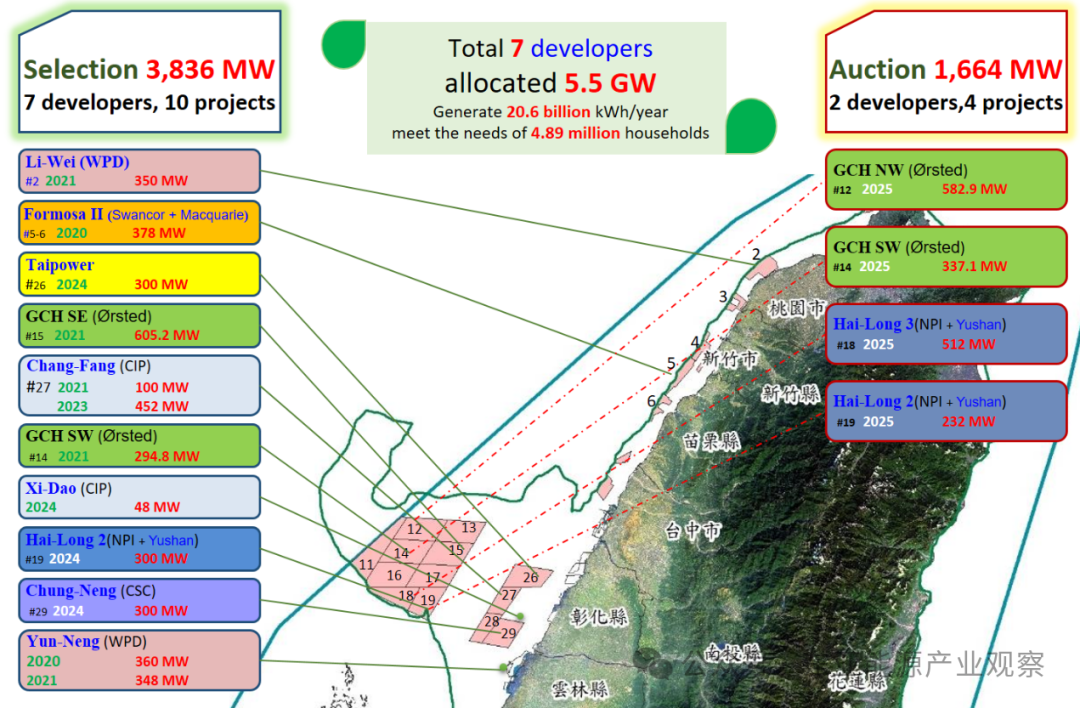Click the '350 MW' value for Li-Wei

[160, 180]
